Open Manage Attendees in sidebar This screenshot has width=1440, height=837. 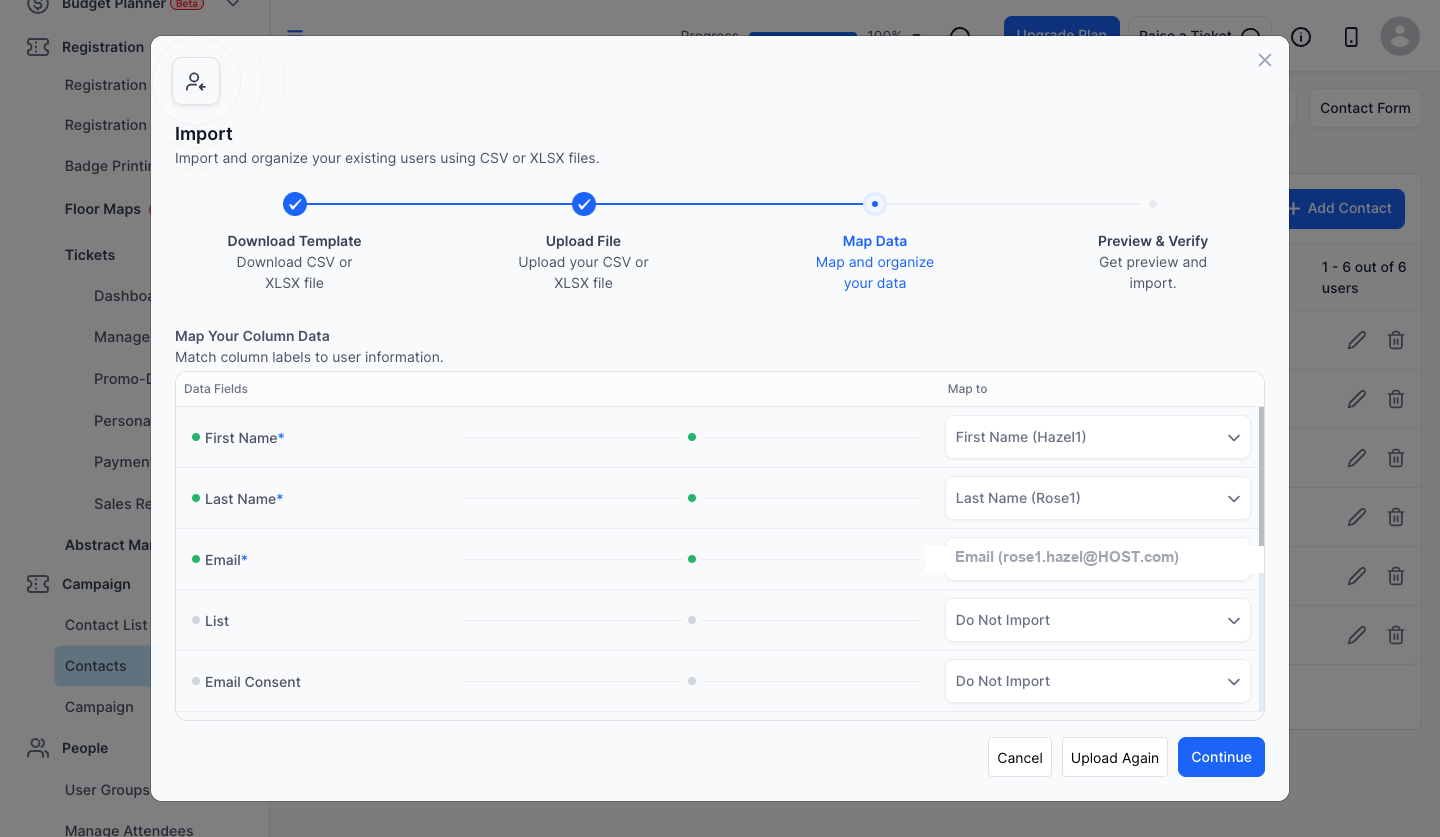click(x=129, y=830)
